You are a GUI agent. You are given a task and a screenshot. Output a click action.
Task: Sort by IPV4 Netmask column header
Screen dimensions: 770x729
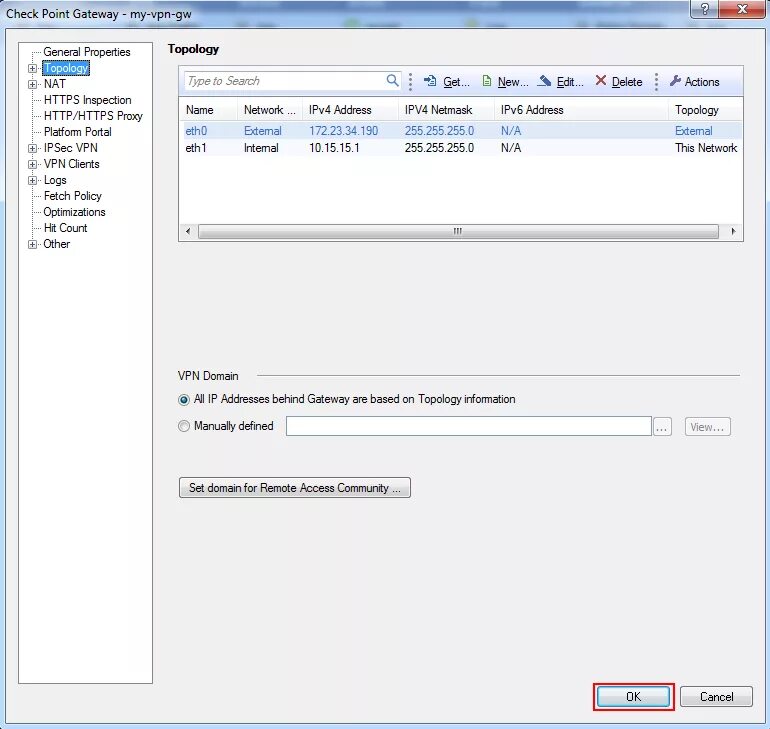pos(446,110)
